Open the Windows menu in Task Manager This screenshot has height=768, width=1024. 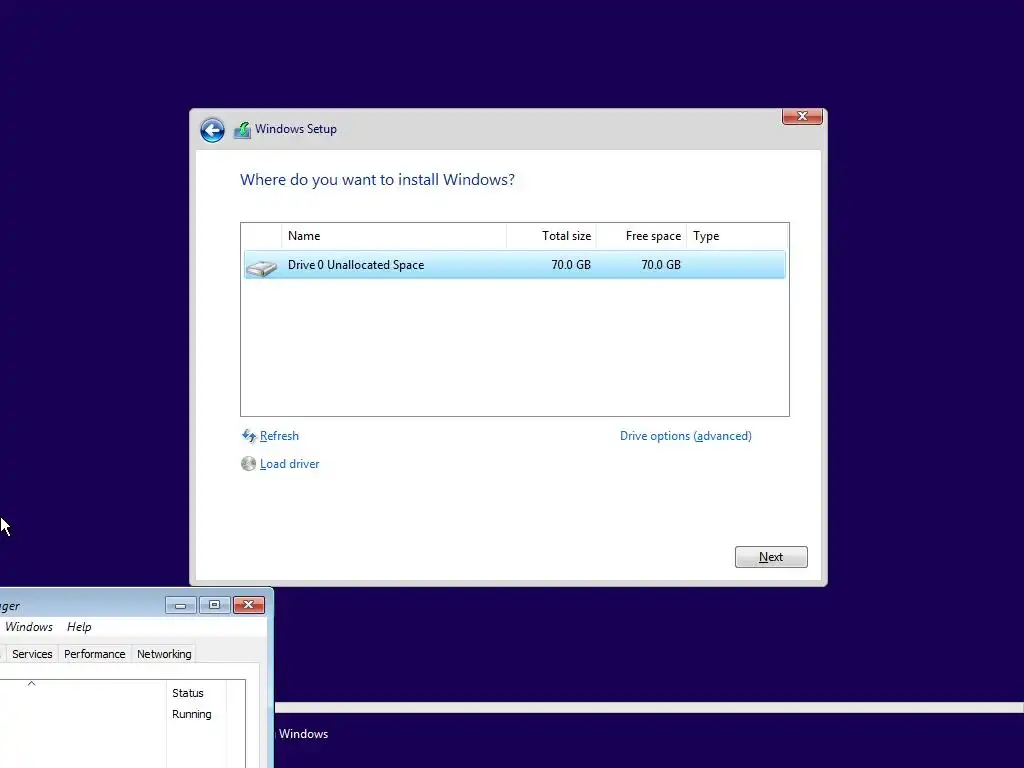click(29, 627)
